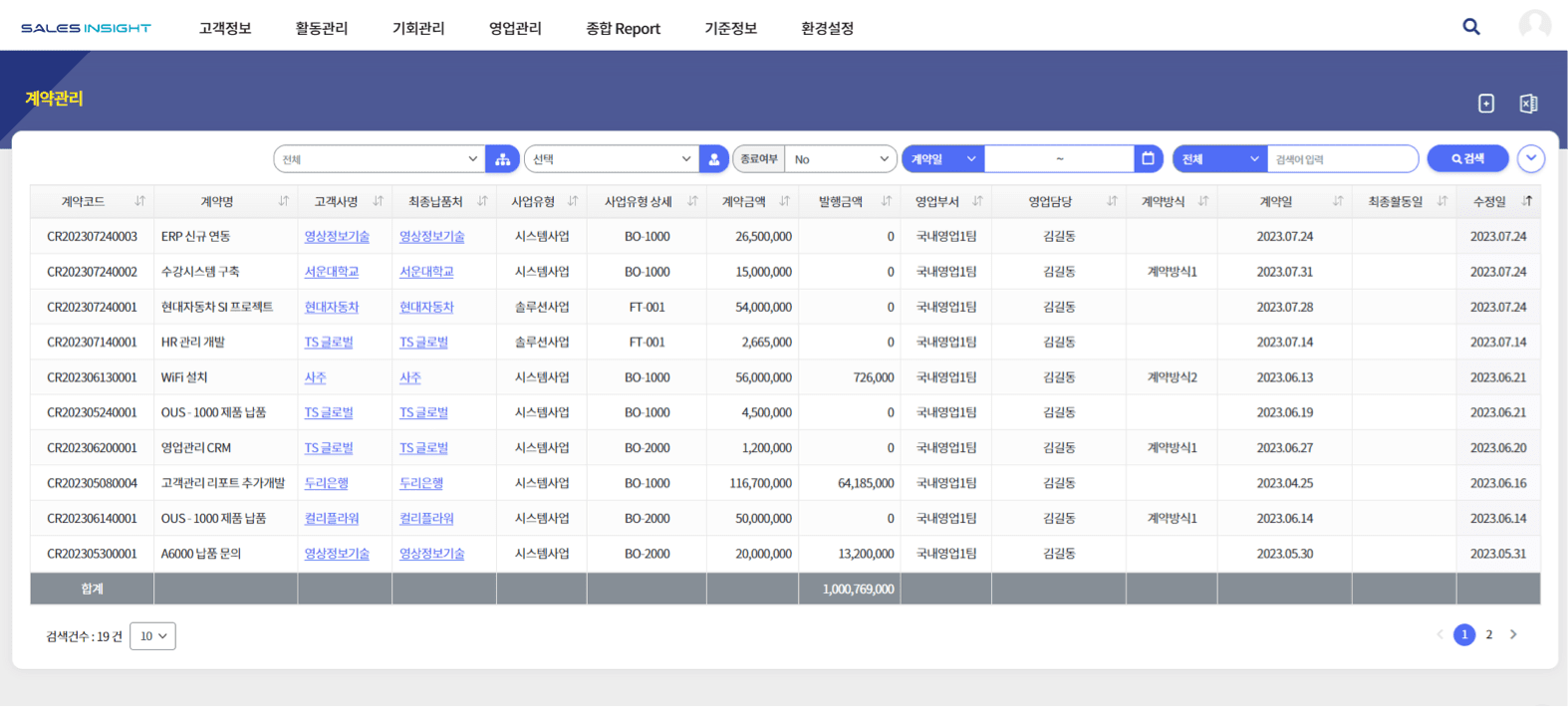Image resolution: width=1568 pixels, height=707 pixels.
Task: Sort the 수정일 column using its arrow
Action: point(1526,201)
